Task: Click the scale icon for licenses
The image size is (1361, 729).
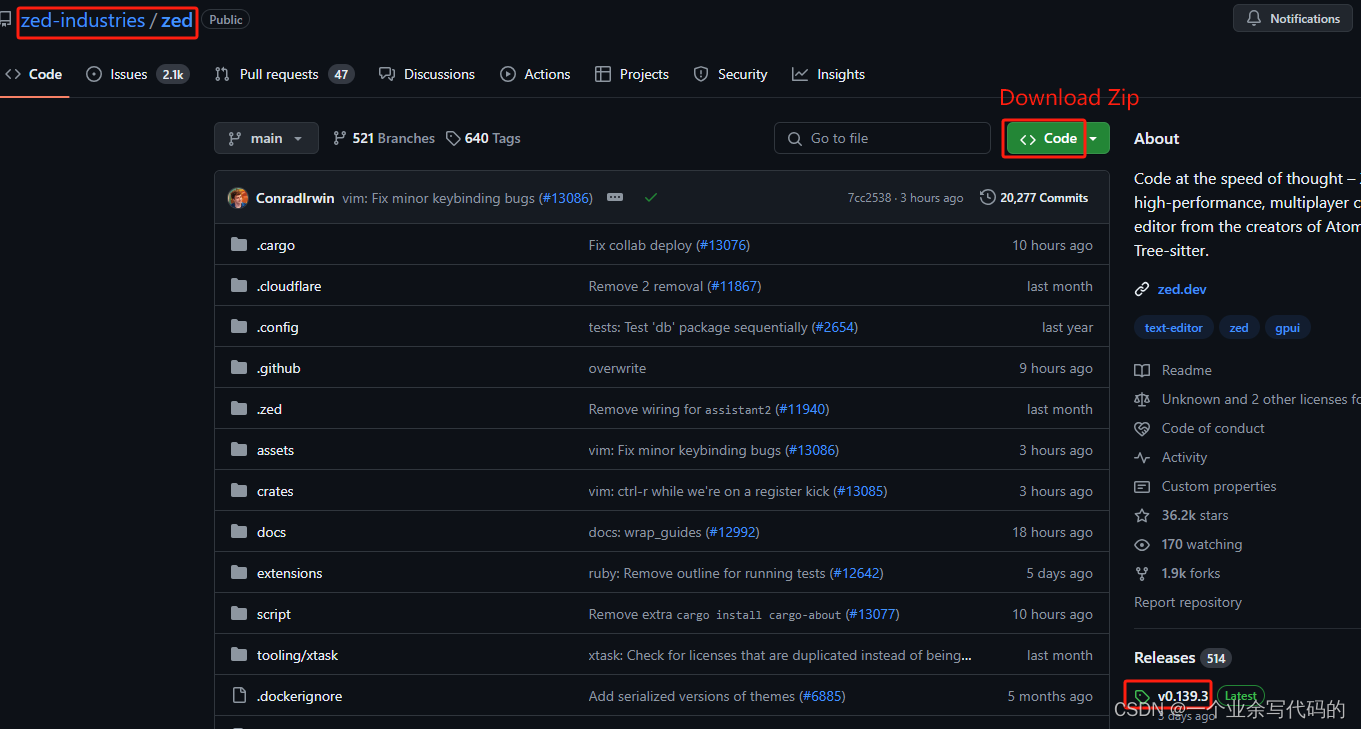Action: (1142, 399)
